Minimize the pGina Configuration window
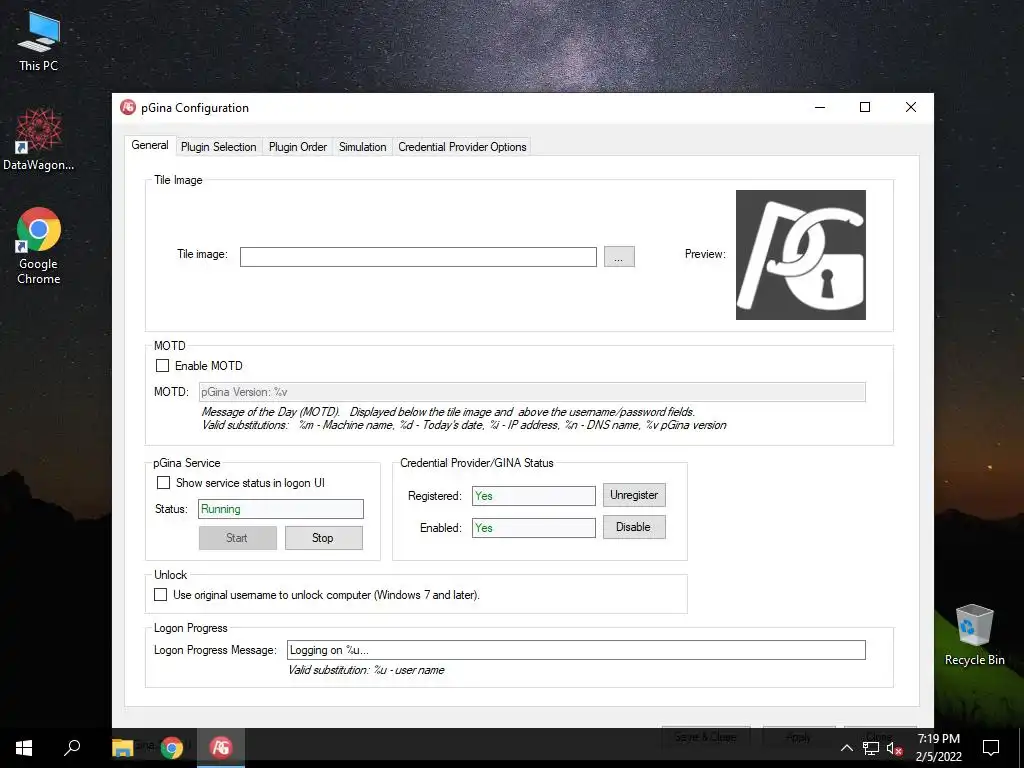This screenshot has width=1024, height=768. pyautogui.click(x=820, y=107)
